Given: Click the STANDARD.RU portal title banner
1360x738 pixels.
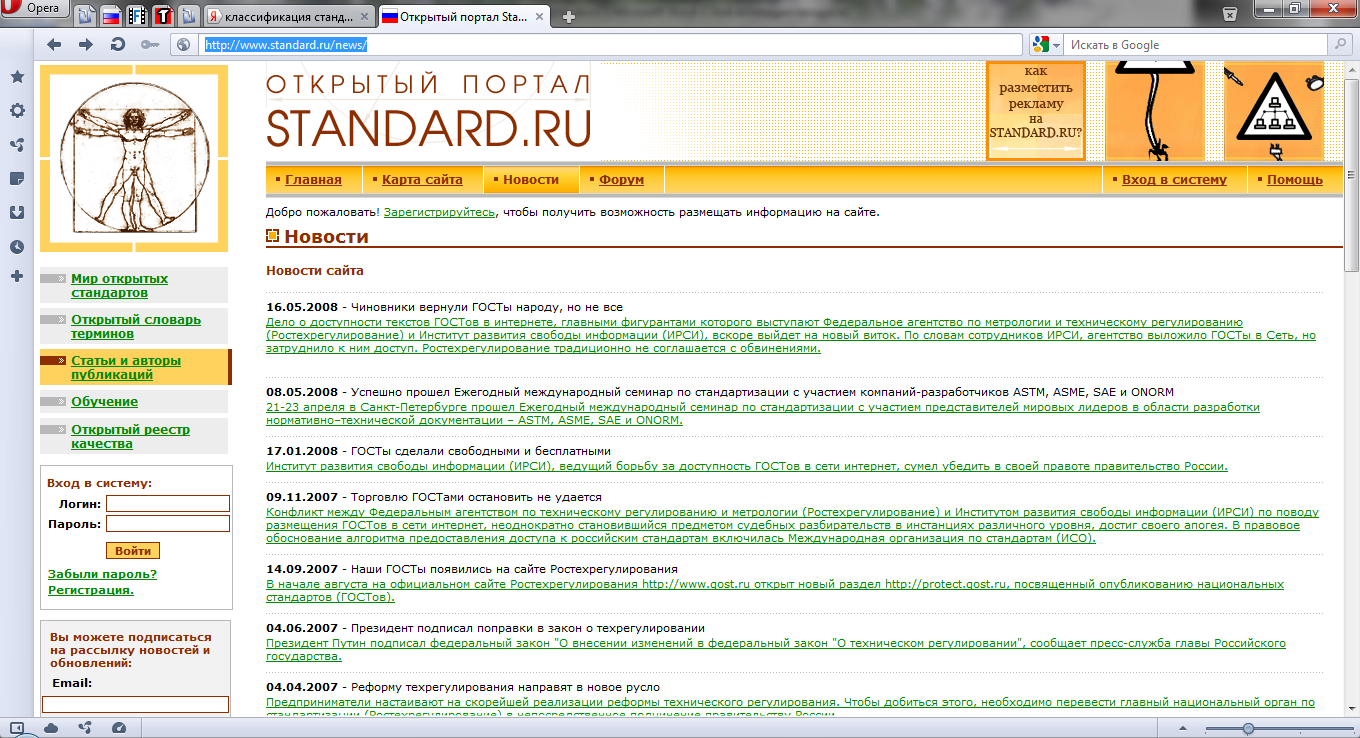Looking at the screenshot, I should click(x=428, y=109).
